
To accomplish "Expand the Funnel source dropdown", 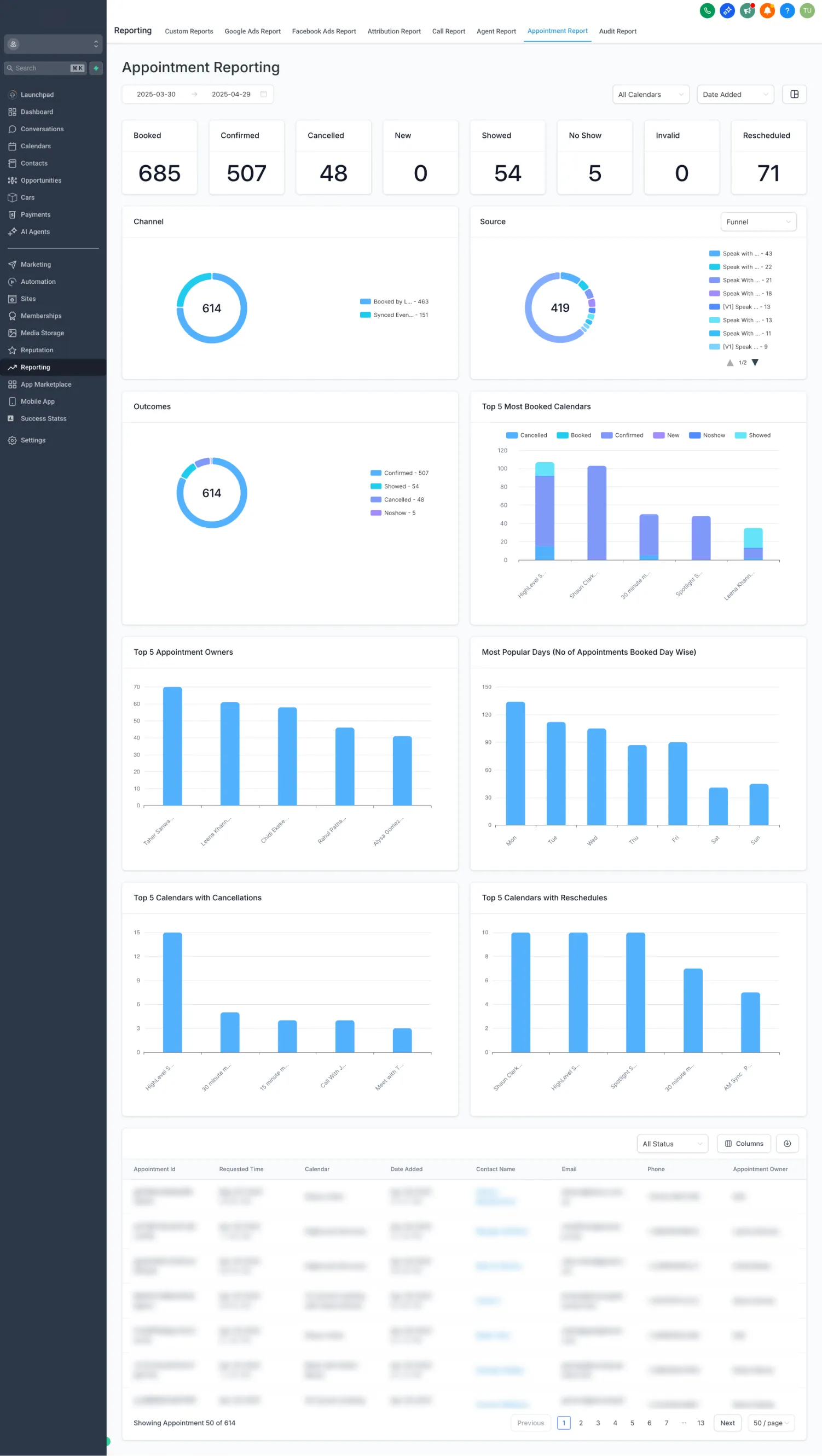I will pos(758,222).
